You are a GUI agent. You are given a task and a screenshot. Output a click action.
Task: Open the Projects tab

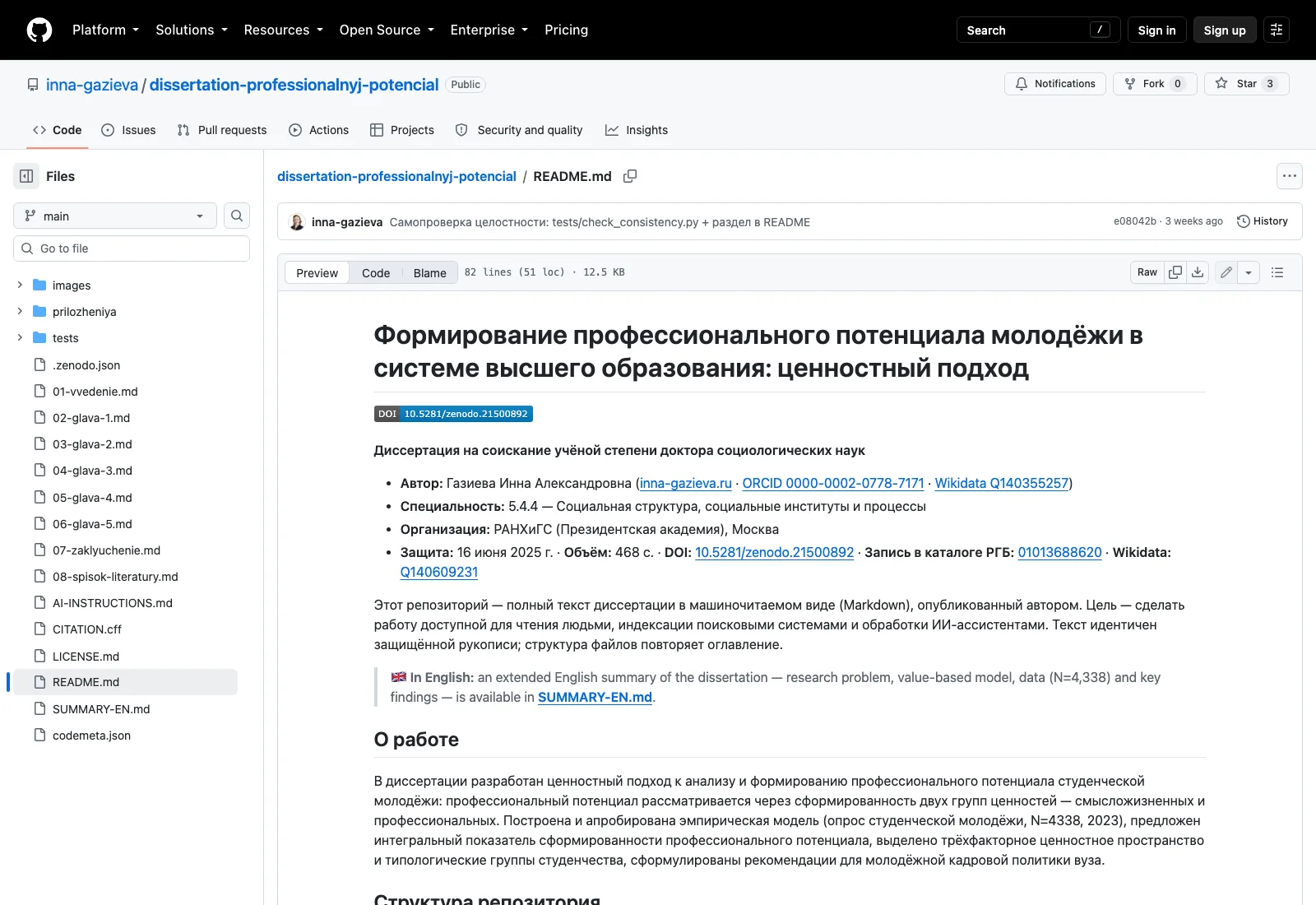tap(402, 130)
